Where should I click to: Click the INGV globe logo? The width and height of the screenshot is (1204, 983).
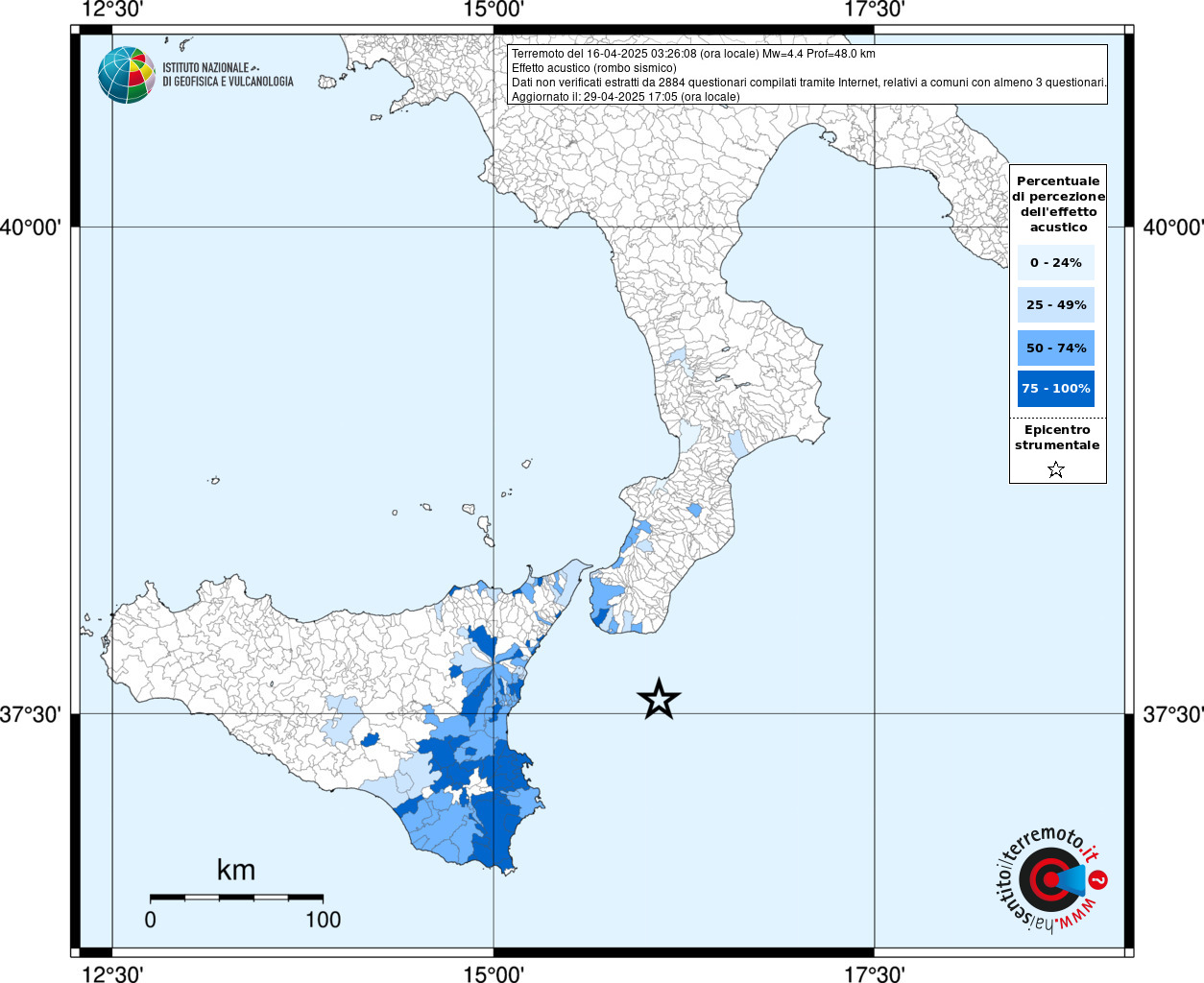(127, 75)
